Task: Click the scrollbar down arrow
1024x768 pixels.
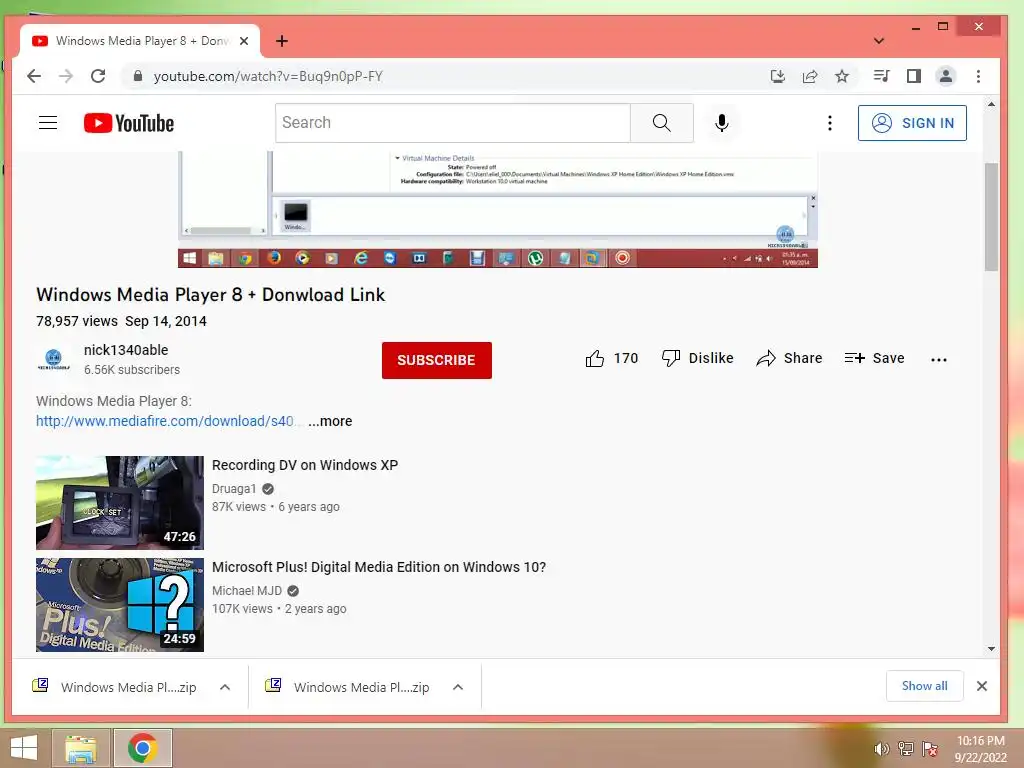Action: pyautogui.click(x=991, y=648)
